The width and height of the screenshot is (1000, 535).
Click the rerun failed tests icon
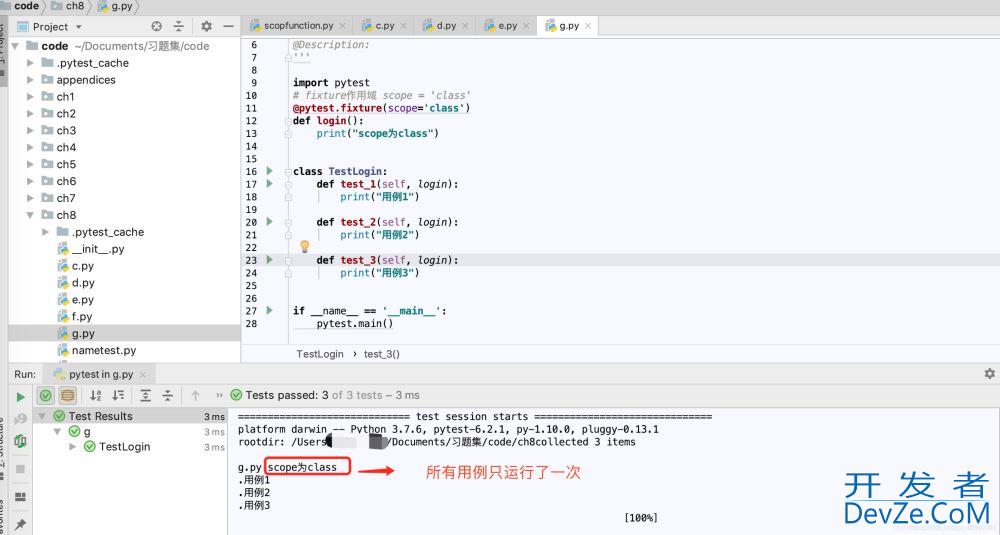point(20,419)
